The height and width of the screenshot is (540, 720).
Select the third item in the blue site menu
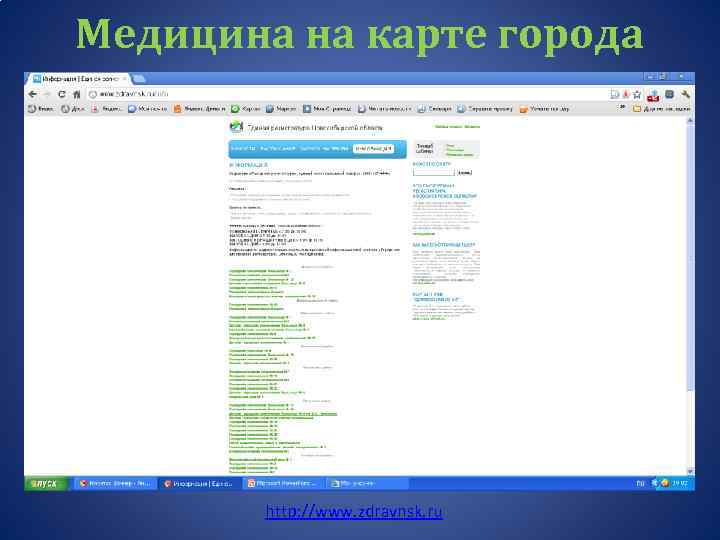pos(325,149)
